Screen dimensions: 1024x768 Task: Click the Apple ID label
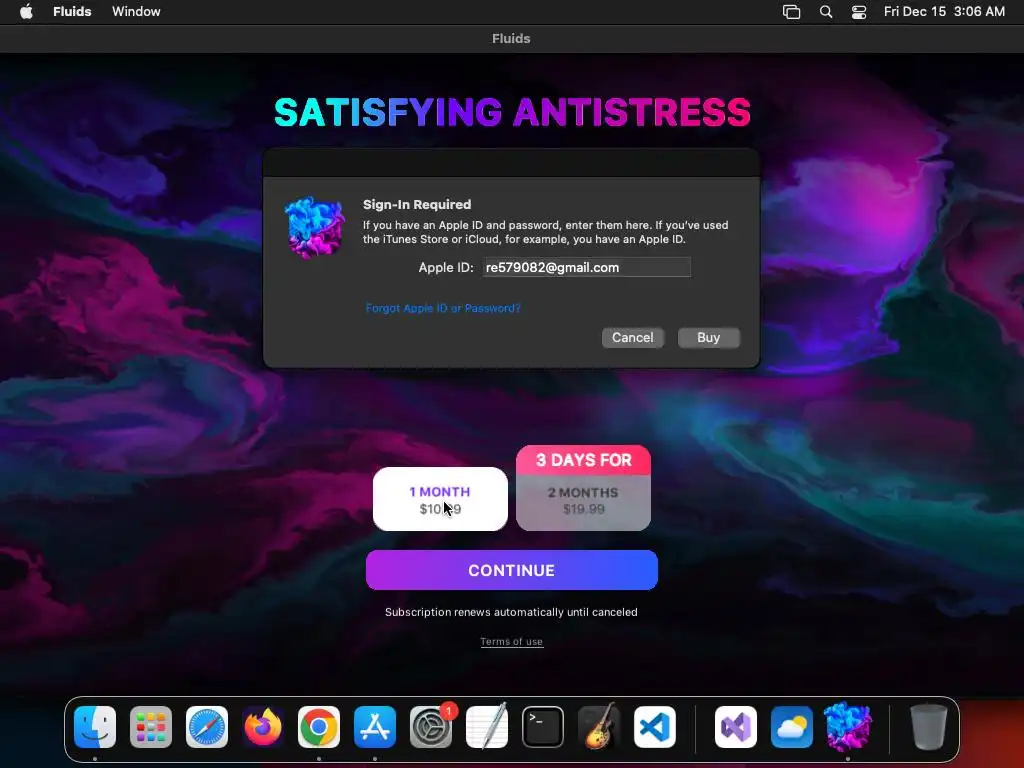tap(446, 267)
